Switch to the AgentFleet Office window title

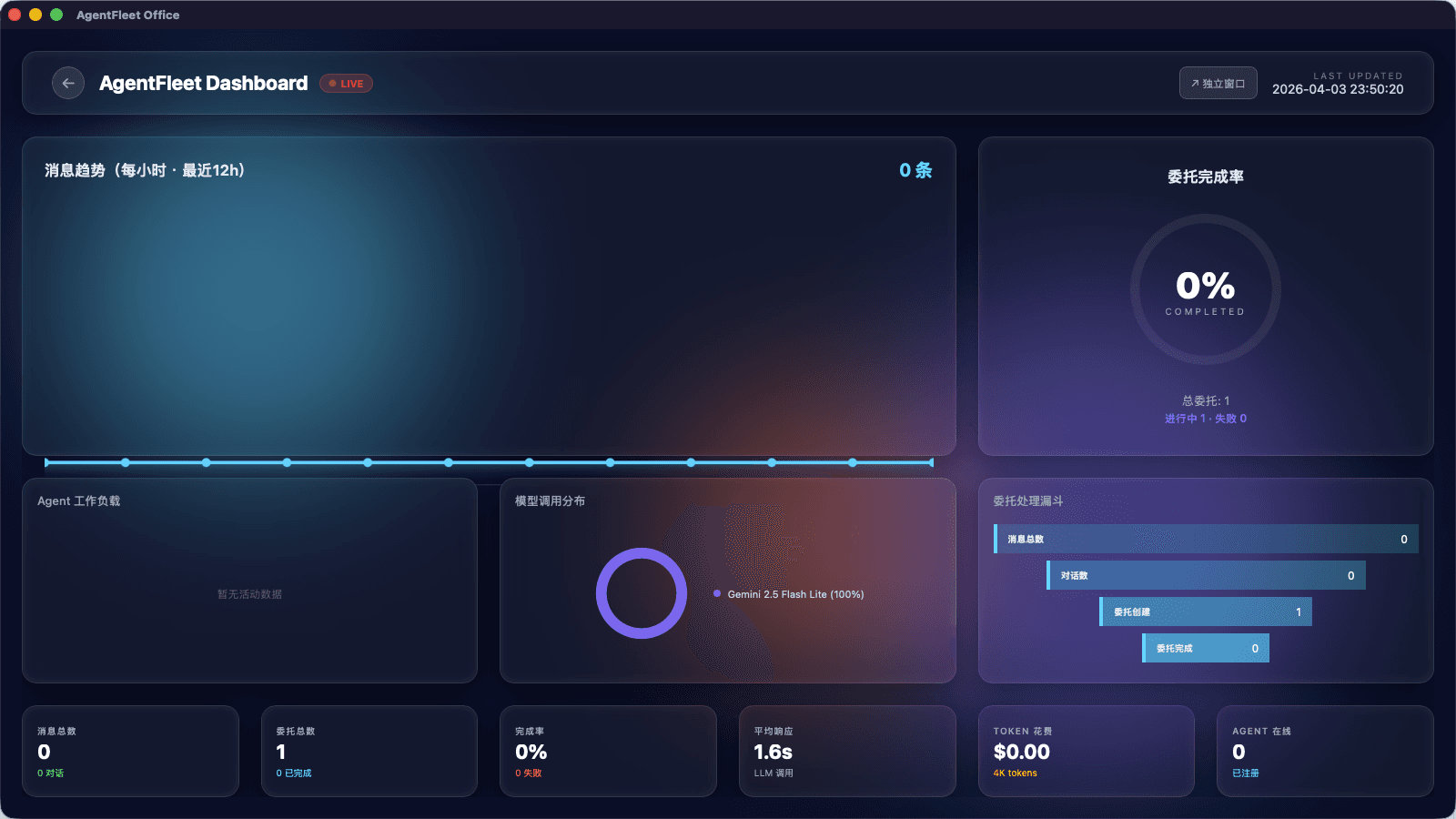(128, 15)
